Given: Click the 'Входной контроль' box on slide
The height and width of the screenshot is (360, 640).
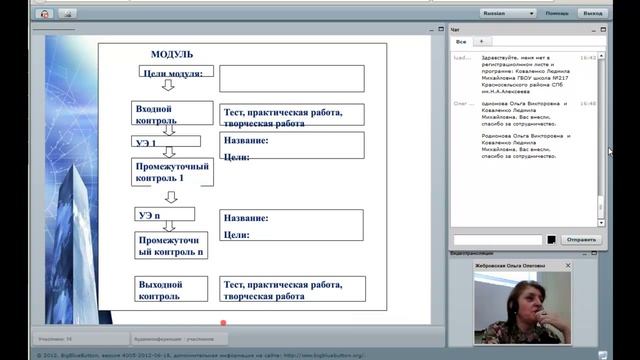Looking at the screenshot, I should pos(172,113).
